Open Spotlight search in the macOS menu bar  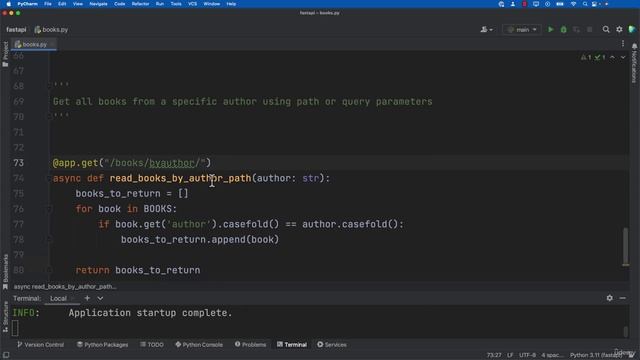point(585,4)
